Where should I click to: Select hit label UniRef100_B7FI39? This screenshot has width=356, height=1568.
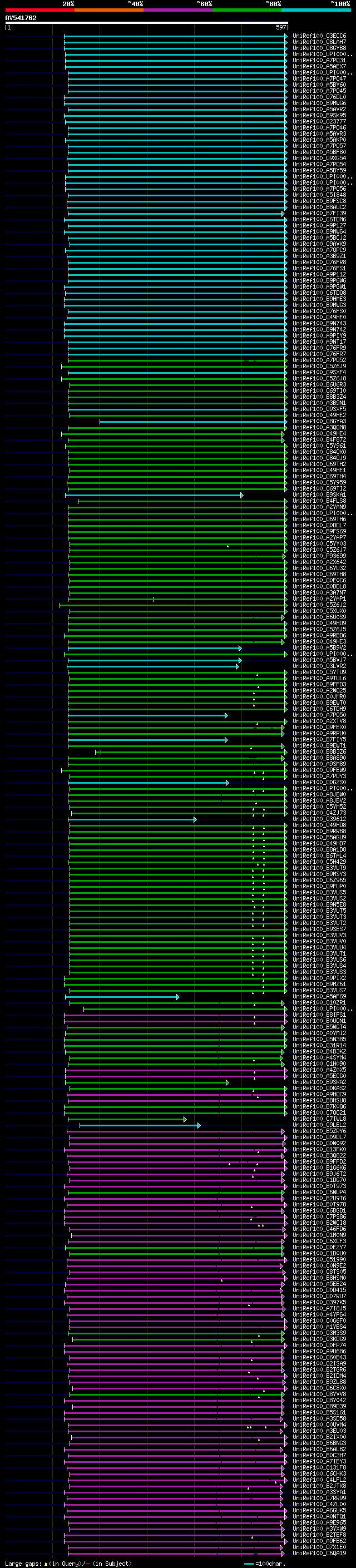pyautogui.click(x=319, y=213)
